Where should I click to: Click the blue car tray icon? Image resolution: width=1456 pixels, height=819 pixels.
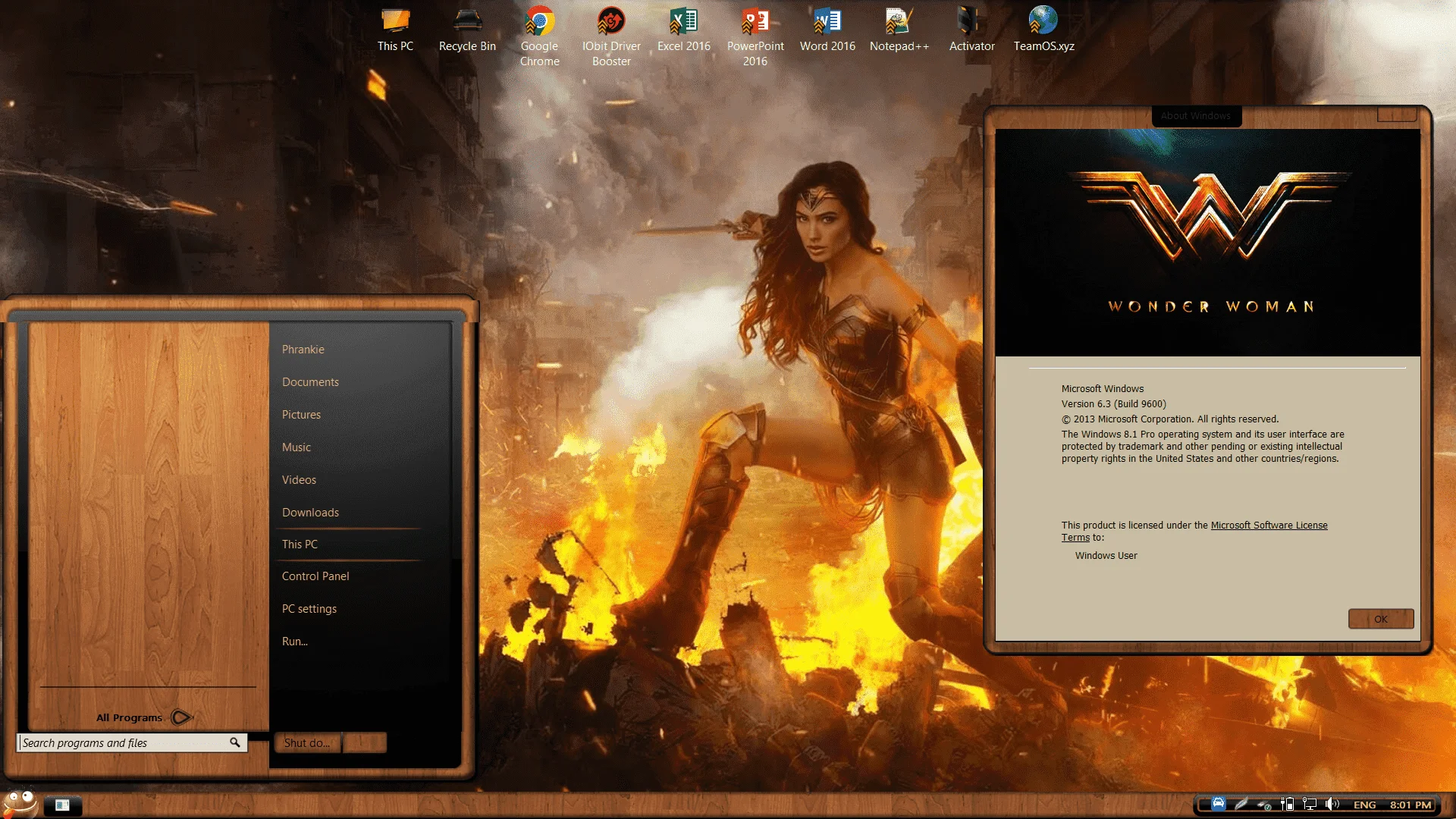[1218, 804]
